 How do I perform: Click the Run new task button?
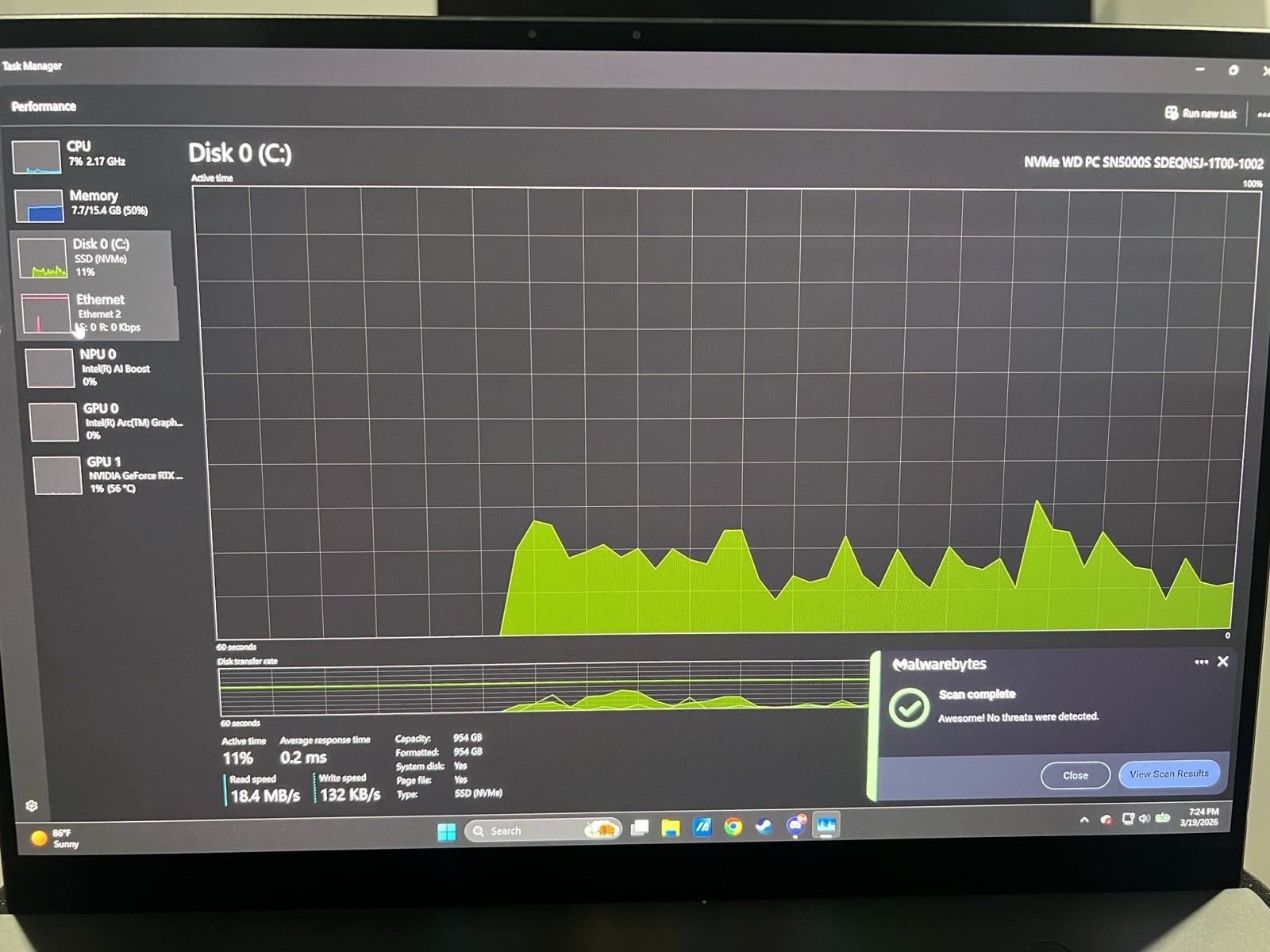[1200, 113]
